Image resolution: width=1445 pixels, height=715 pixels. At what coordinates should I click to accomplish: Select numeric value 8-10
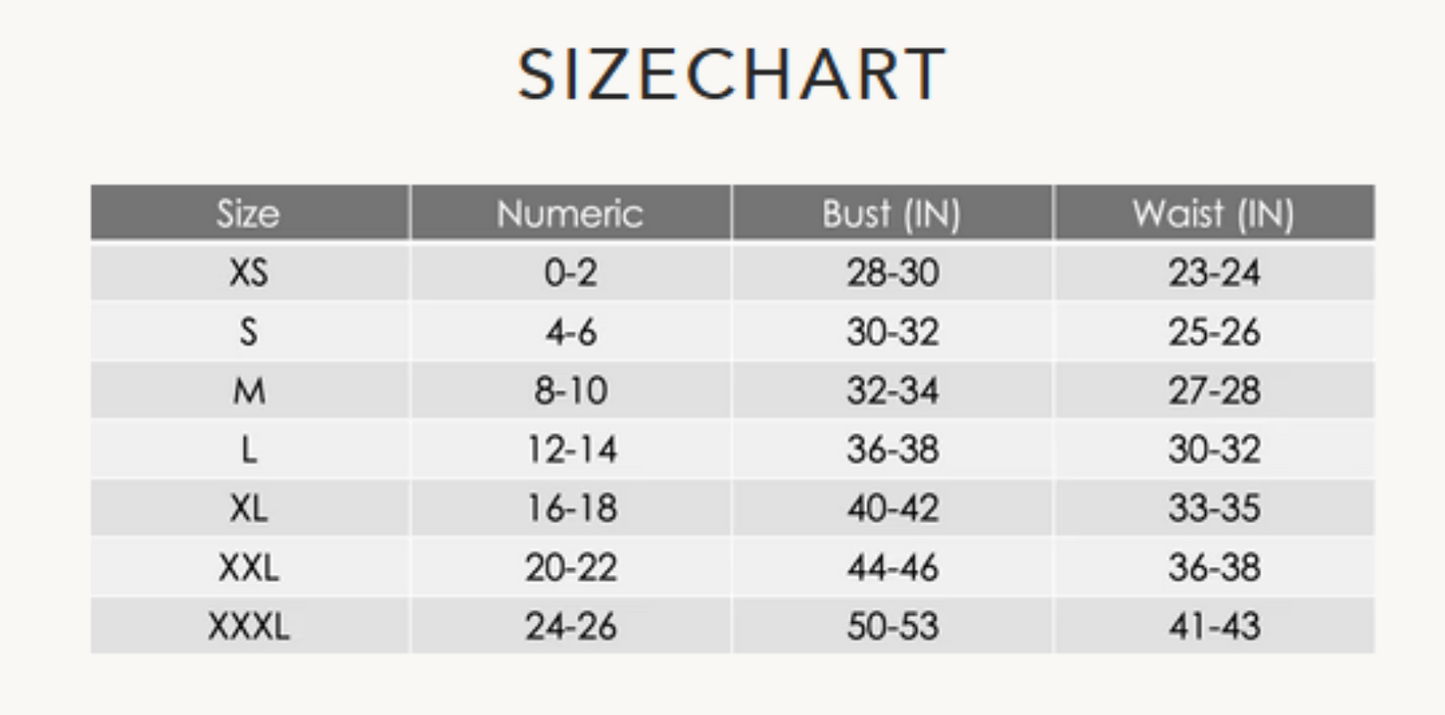click(570, 391)
